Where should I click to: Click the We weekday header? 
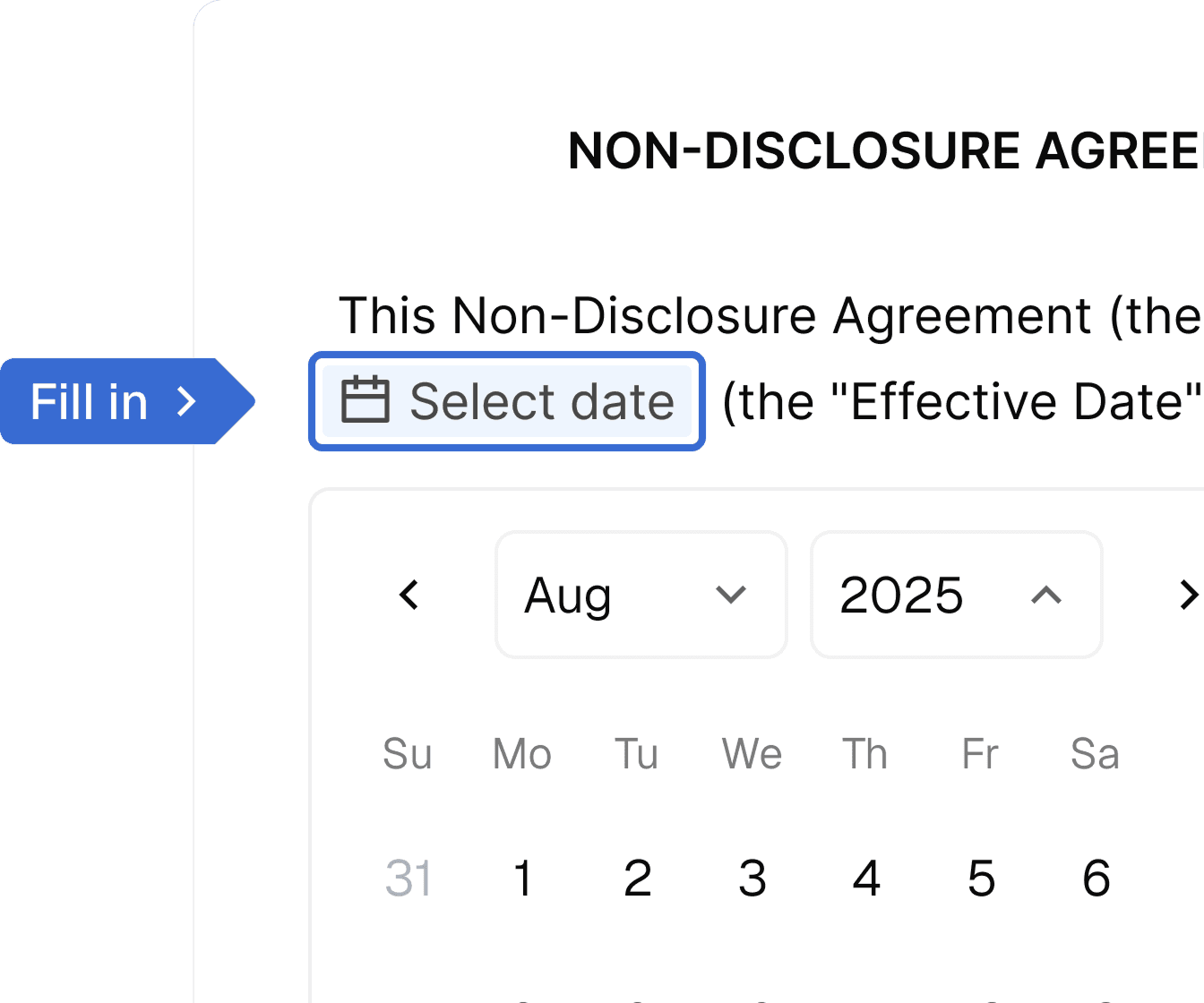[x=752, y=753]
